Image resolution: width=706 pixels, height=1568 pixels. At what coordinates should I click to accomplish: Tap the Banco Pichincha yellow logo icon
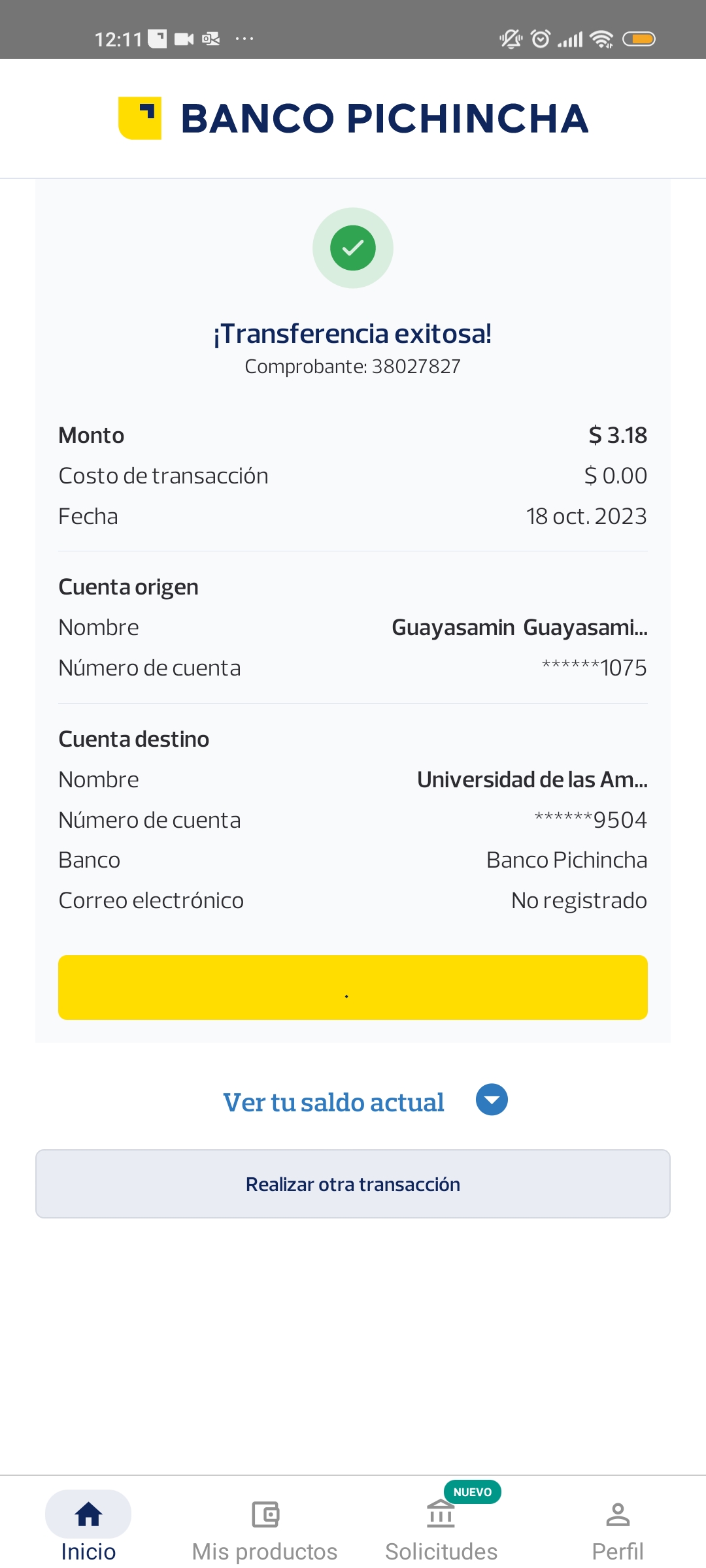pyautogui.click(x=140, y=118)
